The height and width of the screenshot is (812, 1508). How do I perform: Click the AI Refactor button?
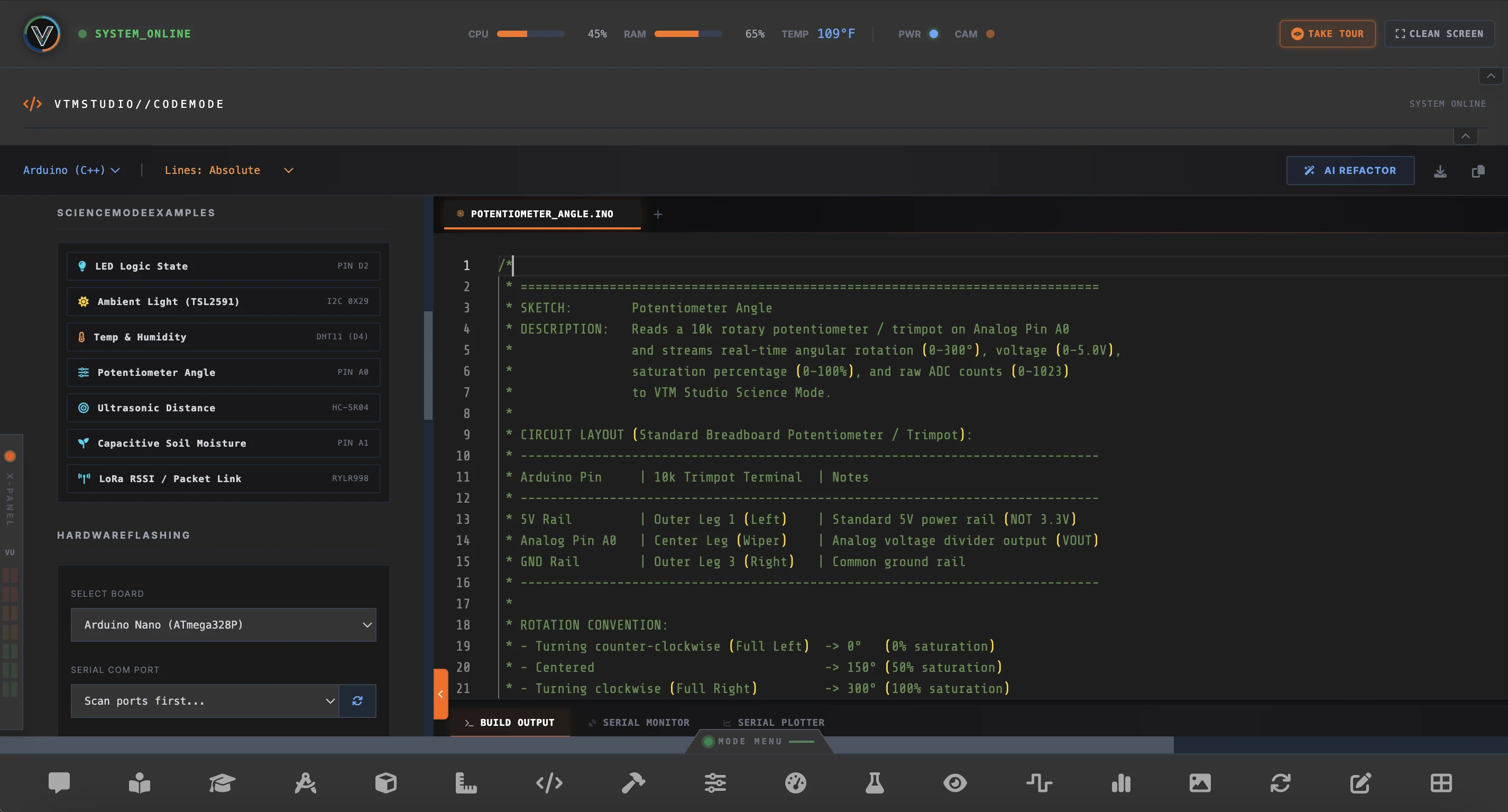pyautogui.click(x=1350, y=170)
